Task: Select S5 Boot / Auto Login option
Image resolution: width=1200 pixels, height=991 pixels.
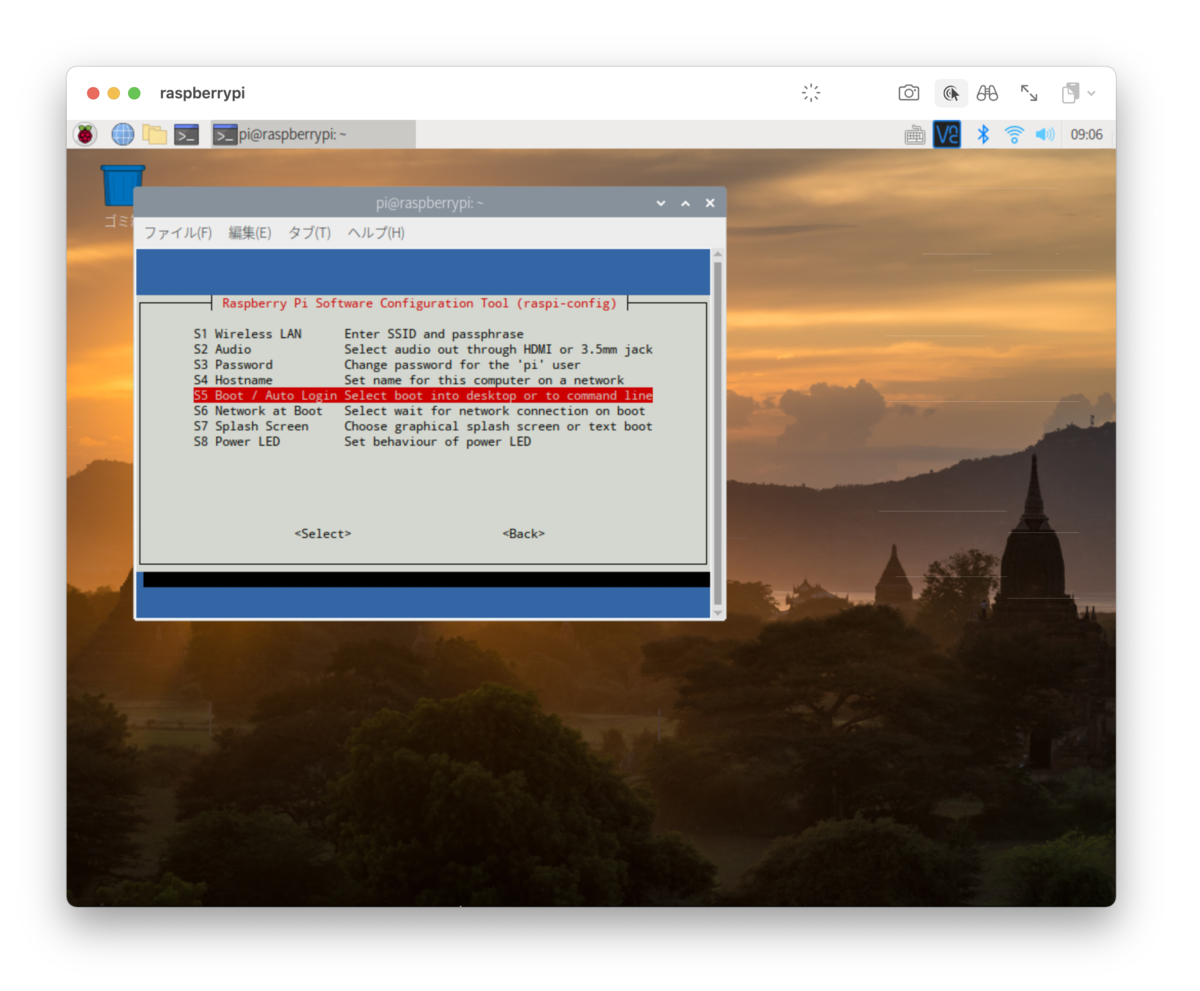Action: point(423,395)
